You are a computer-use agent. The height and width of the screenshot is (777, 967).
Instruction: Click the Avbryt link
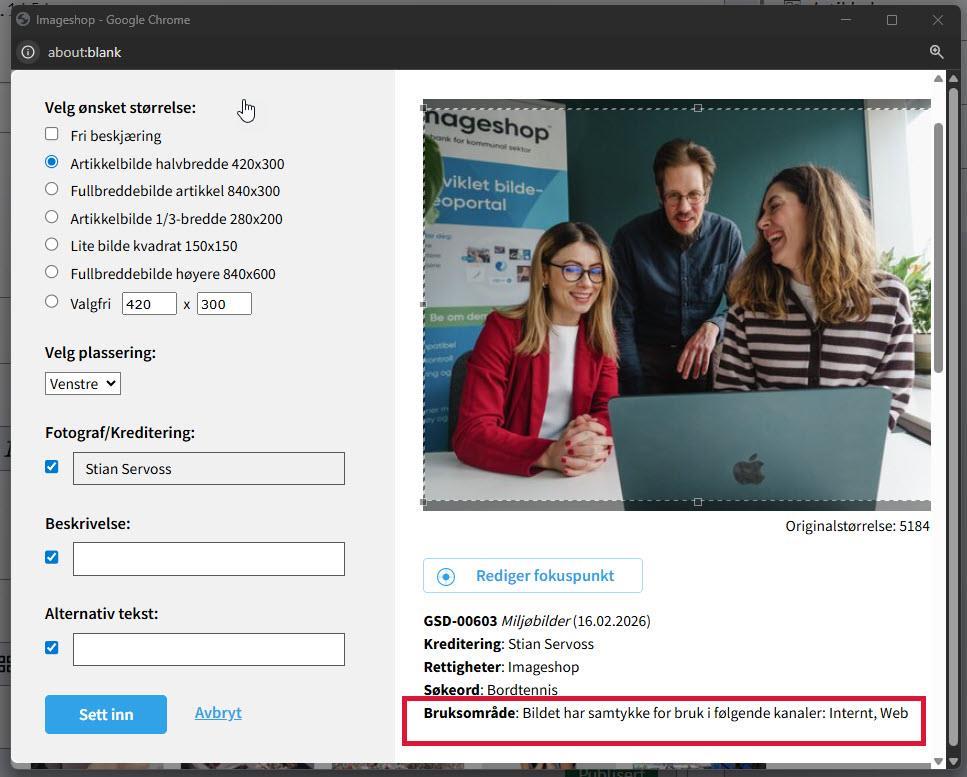tap(218, 713)
